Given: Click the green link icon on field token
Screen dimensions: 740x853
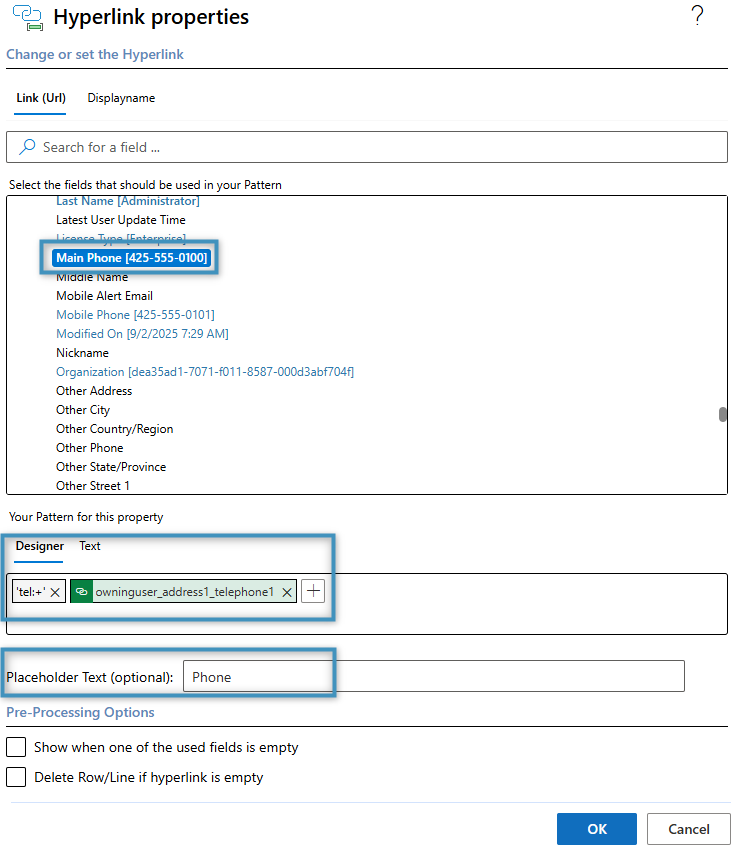Looking at the screenshot, I should (x=82, y=592).
